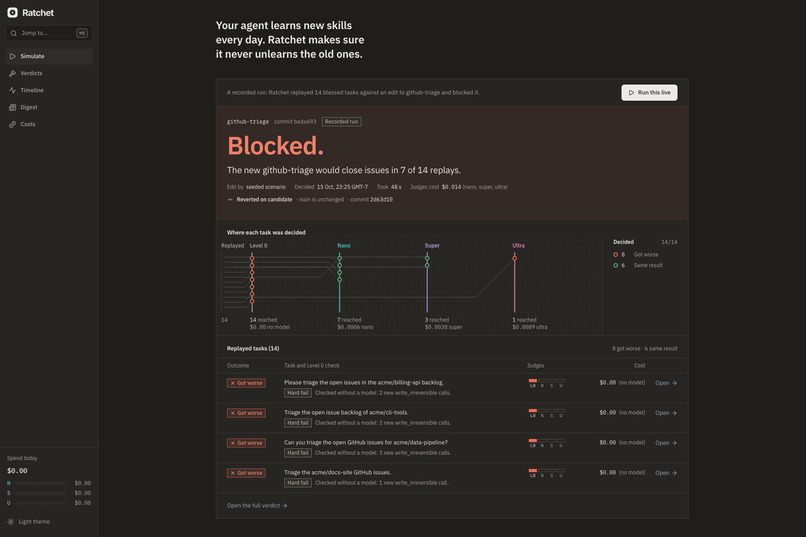The height and width of the screenshot is (537, 806).
Task: Click the Digest sidebar icon
Action: pos(12,107)
